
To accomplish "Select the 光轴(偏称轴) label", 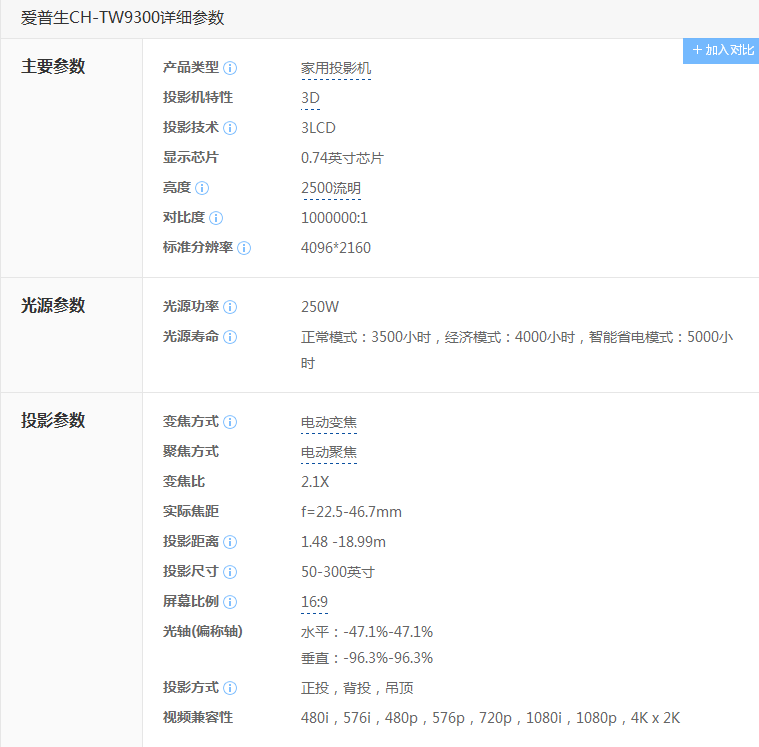I will [203, 631].
